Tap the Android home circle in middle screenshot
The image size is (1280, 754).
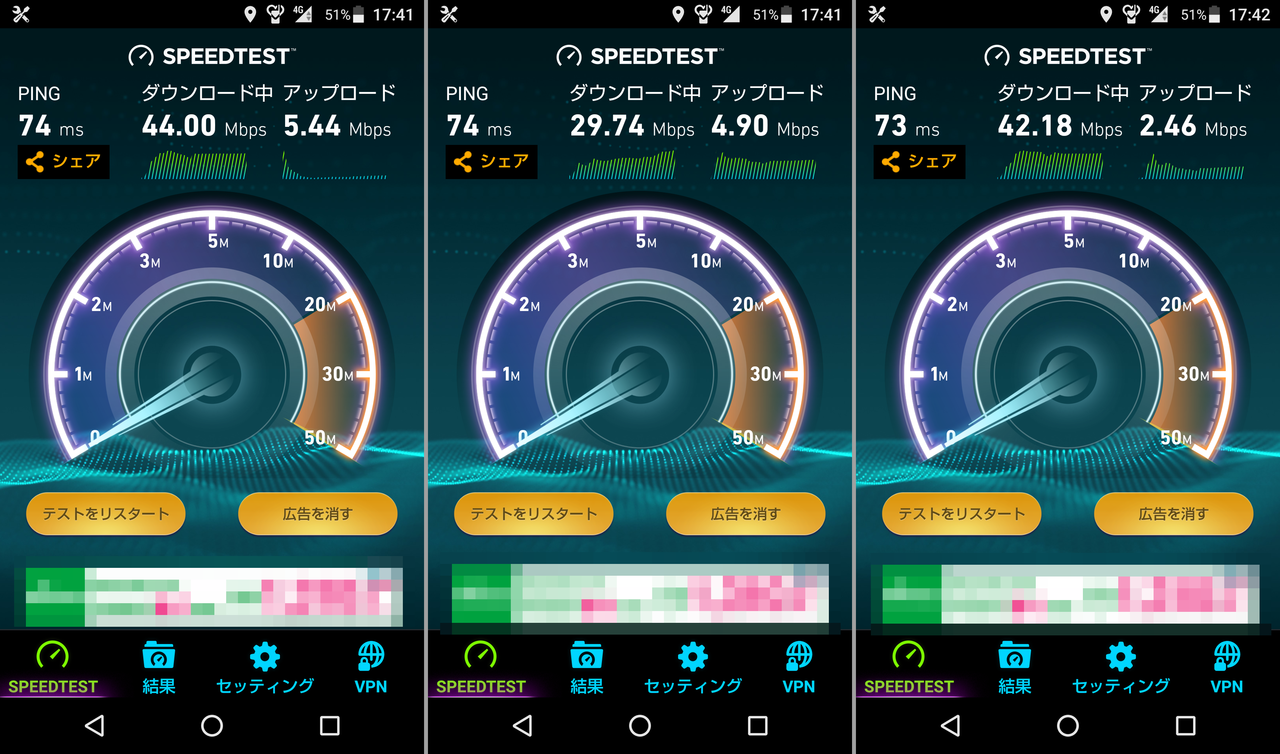tap(640, 725)
